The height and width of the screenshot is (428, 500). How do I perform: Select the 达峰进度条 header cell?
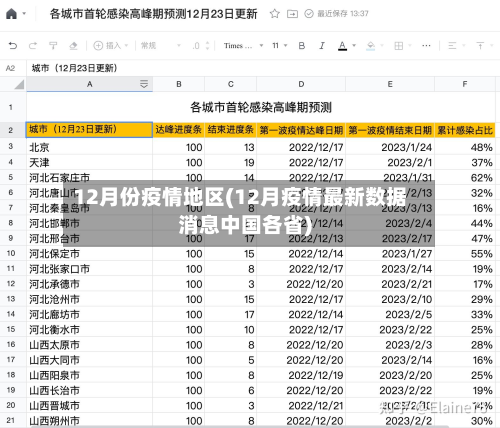pos(179,130)
